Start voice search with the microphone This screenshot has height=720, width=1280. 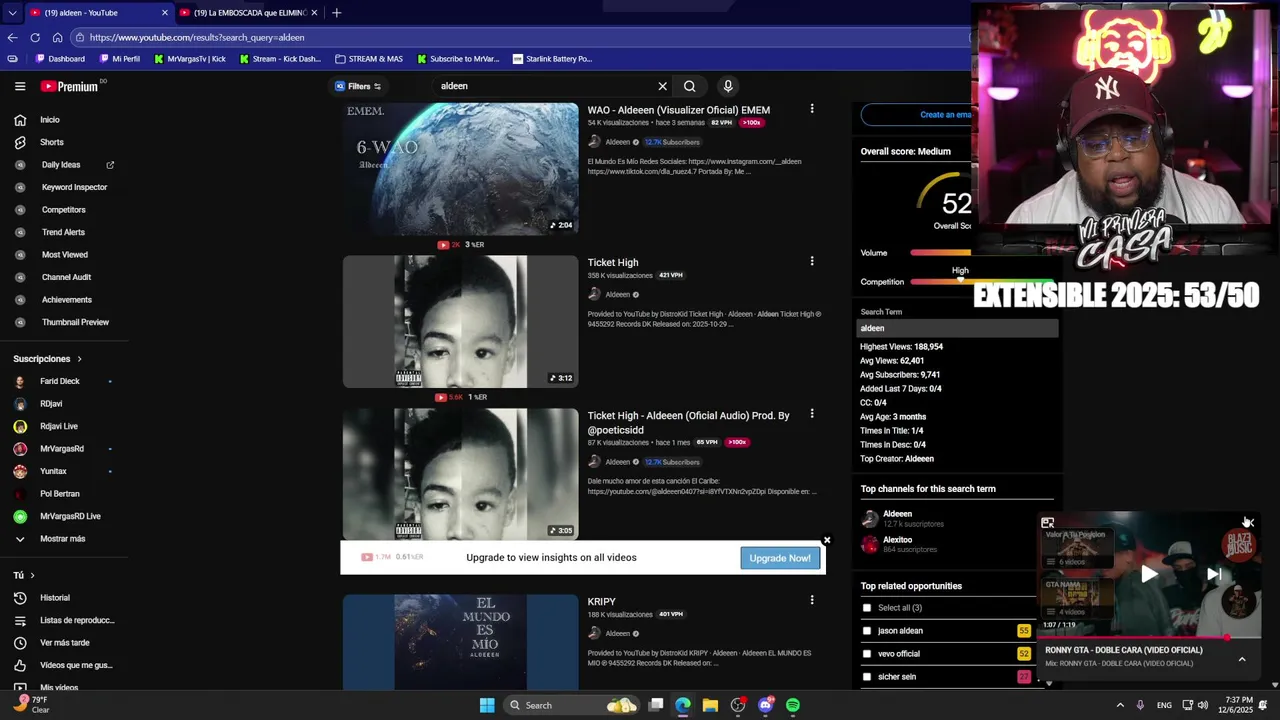click(x=728, y=86)
